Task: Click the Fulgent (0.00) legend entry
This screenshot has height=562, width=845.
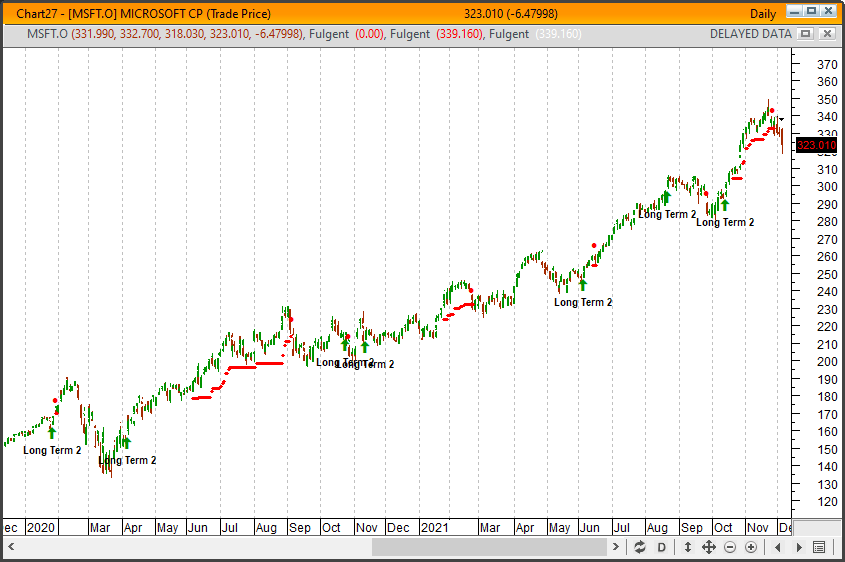Action: click(347, 34)
